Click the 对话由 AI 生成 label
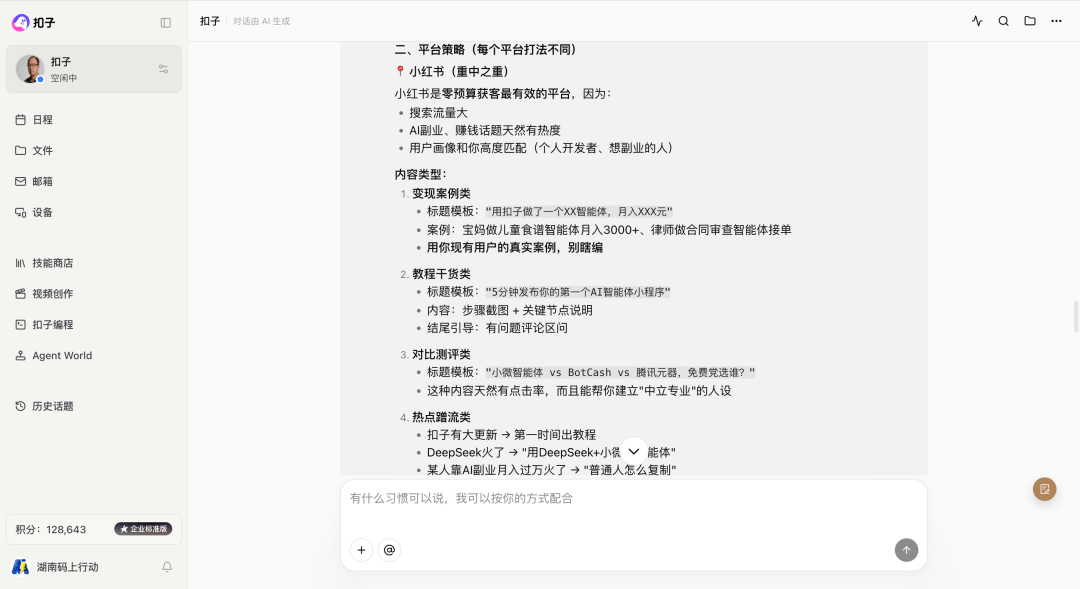 [x=261, y=21]
